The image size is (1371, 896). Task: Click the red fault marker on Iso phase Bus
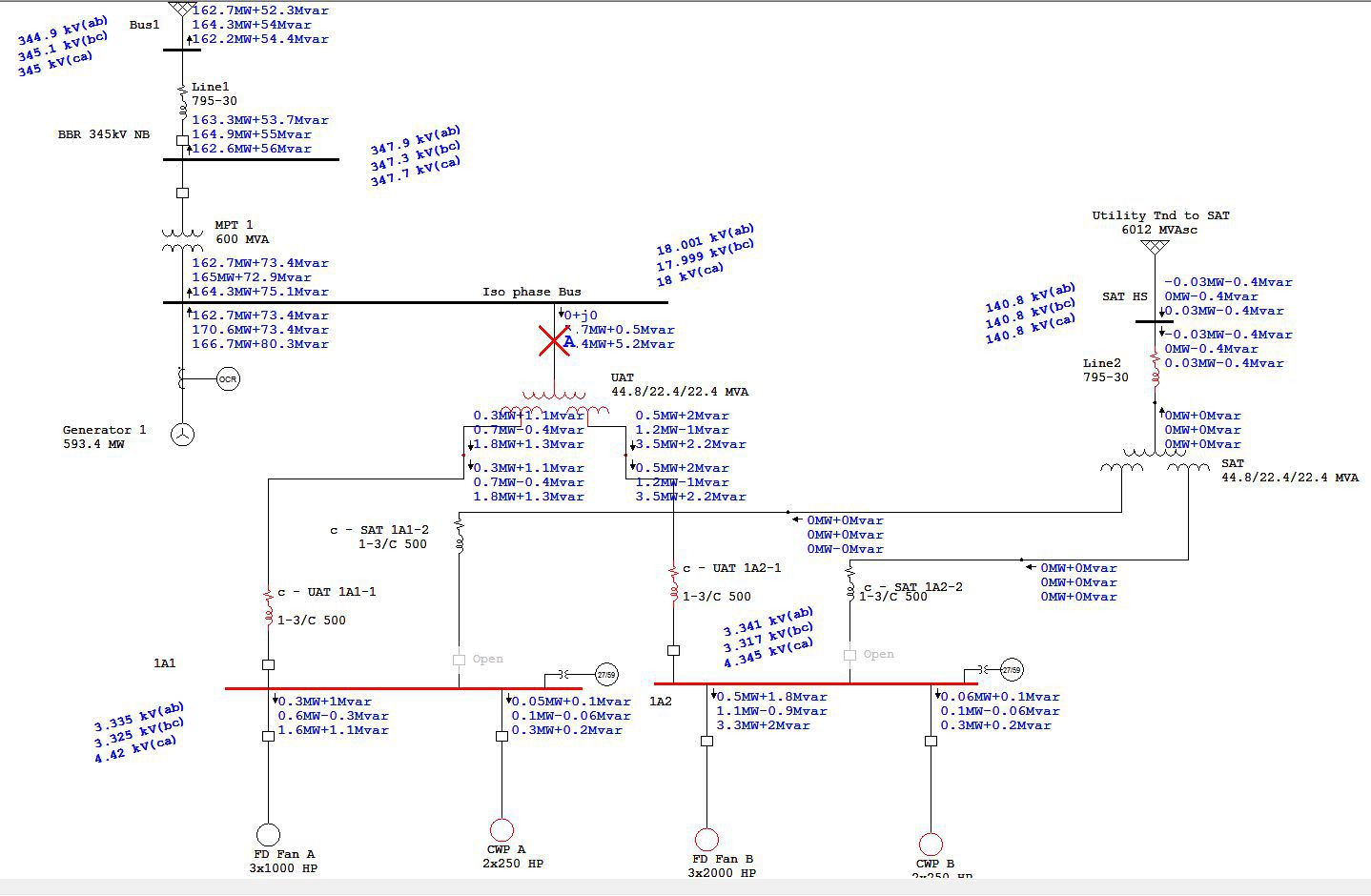(x=554, y=340)
